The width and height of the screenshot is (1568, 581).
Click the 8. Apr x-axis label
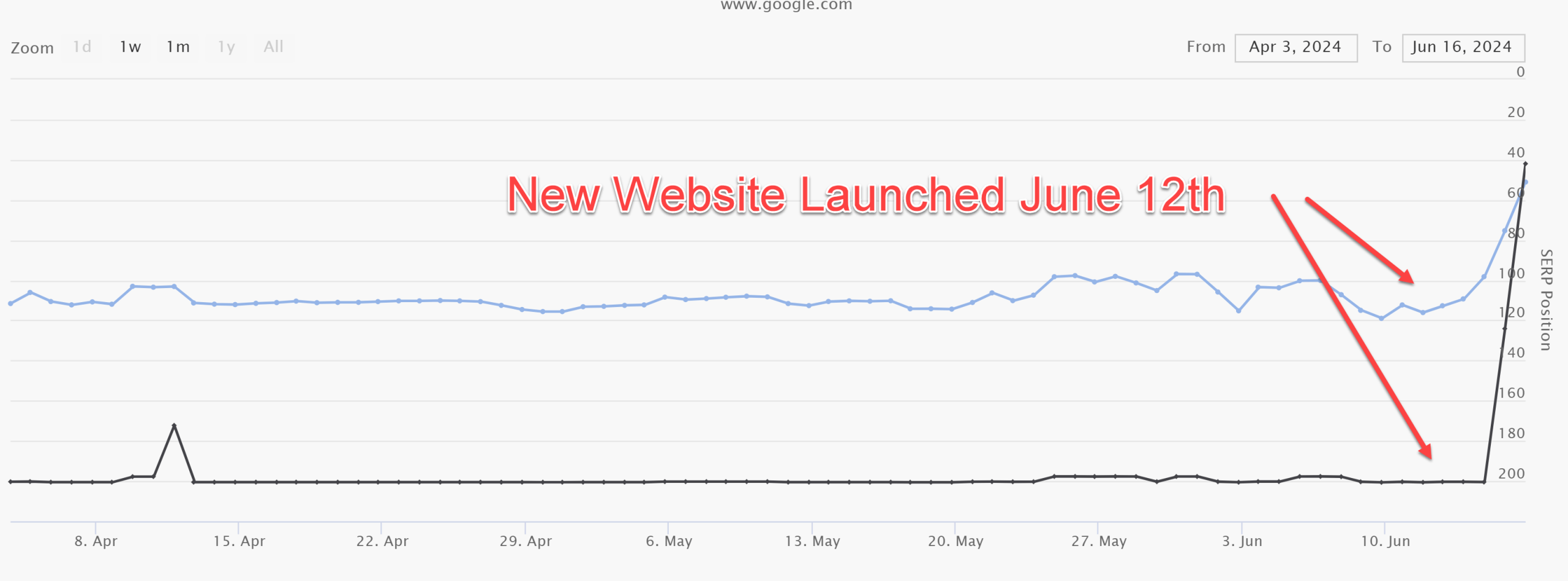click(x=96, y=541)
